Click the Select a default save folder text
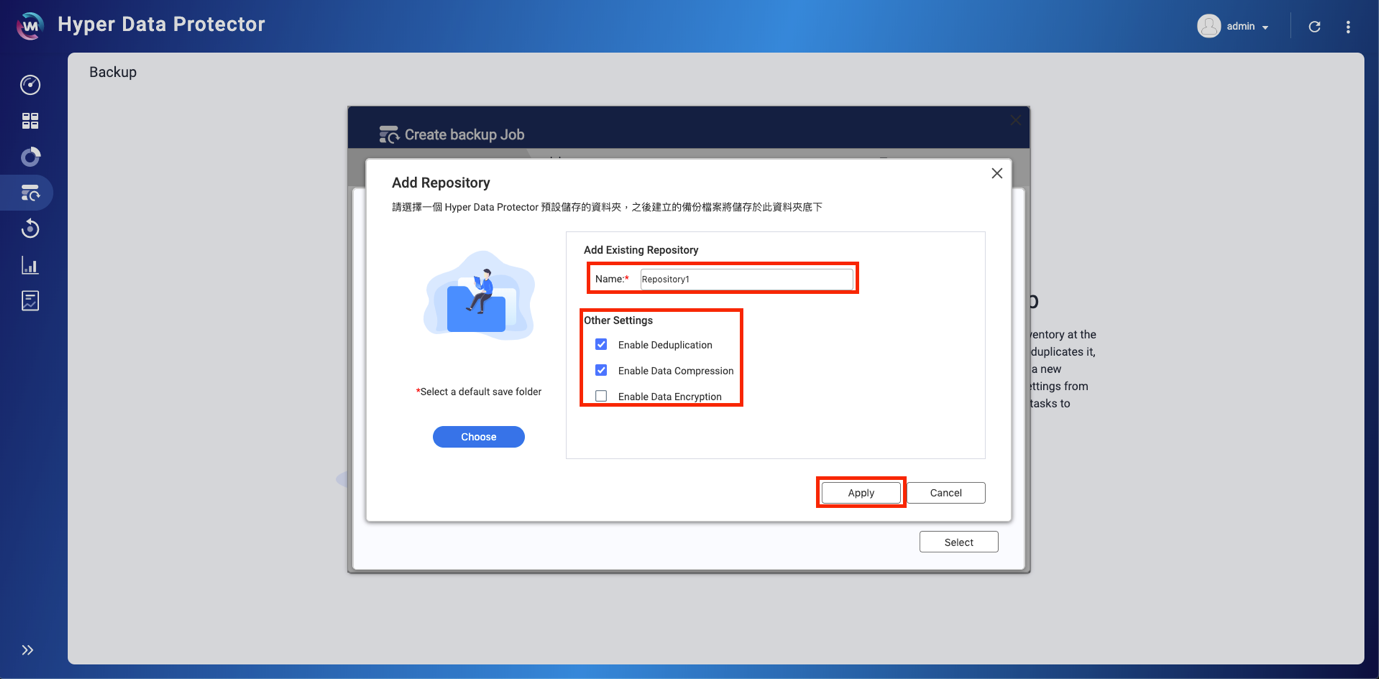Image resolution: width=1379 pixels, height=679 pixels. pos(479,392)
